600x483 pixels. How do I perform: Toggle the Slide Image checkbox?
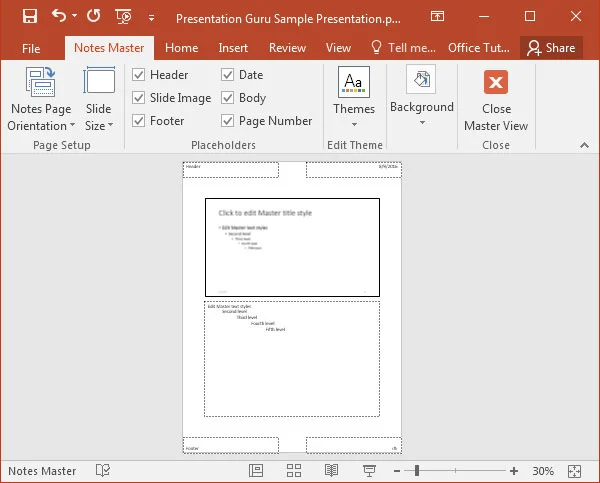pyautogui.click(x=140, y=98)
